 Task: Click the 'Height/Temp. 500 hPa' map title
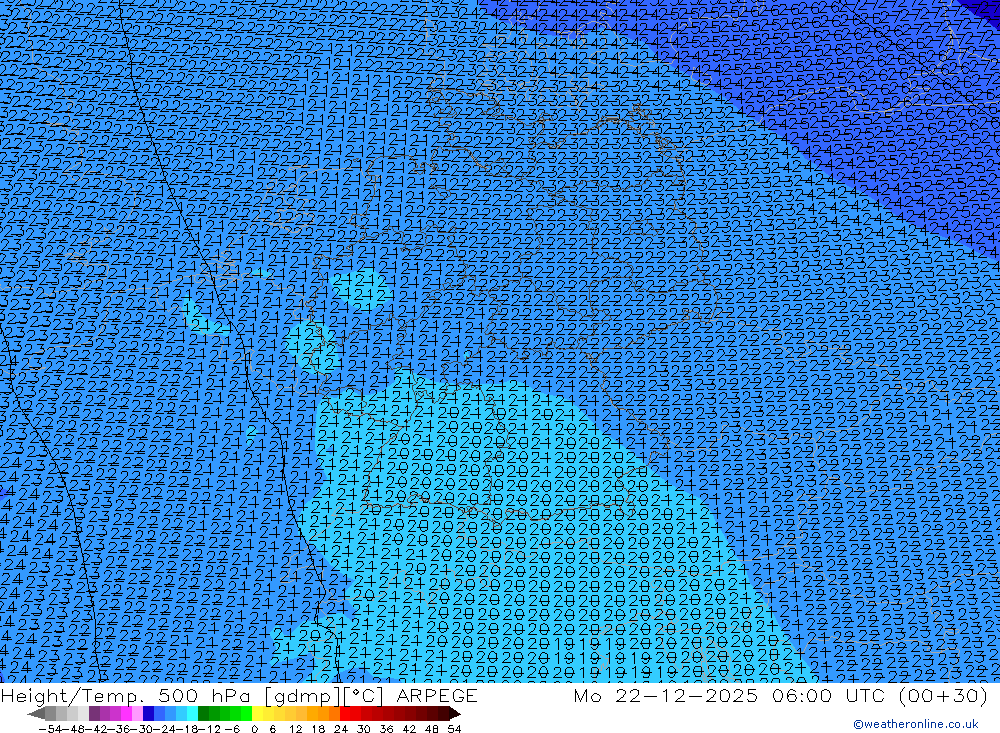click(128, 695)
